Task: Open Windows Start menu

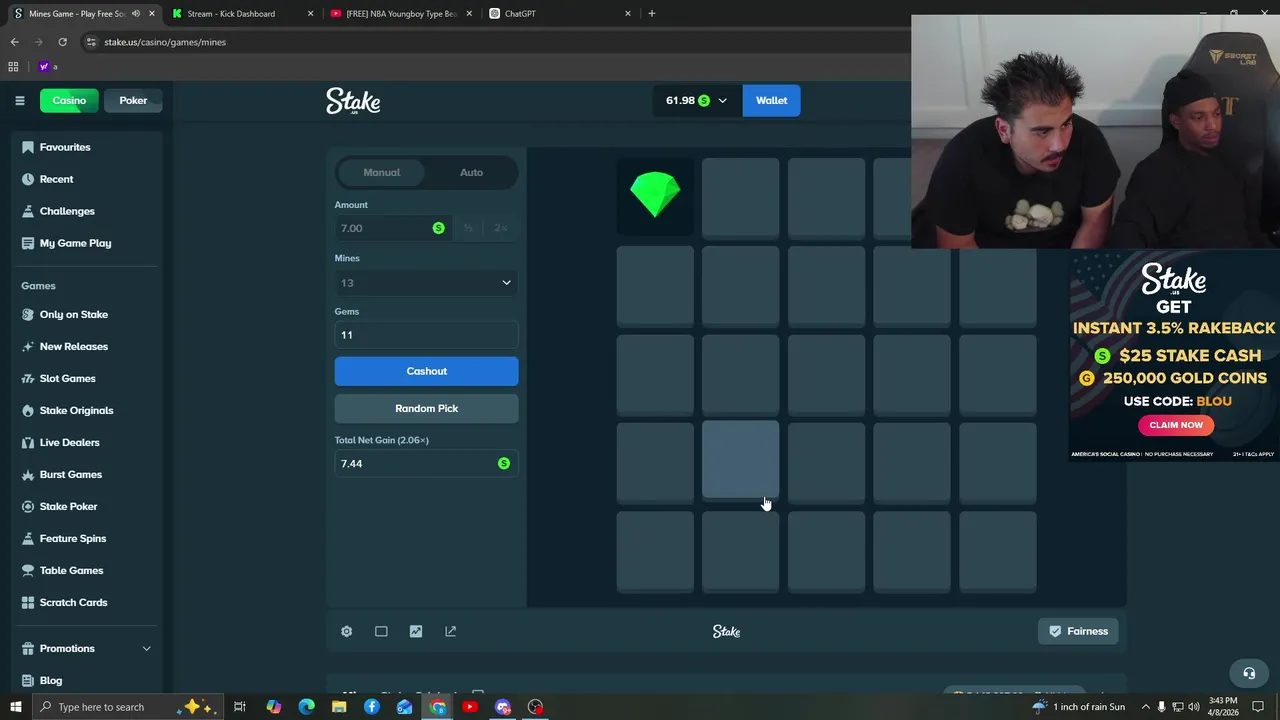Action: (x=15, y=707)
